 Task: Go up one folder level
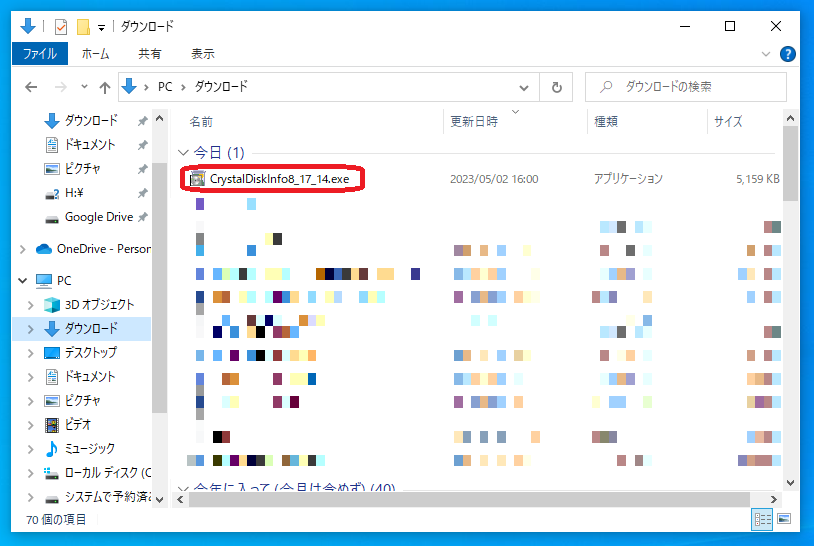pyautogui.click(x=105, y=87)
